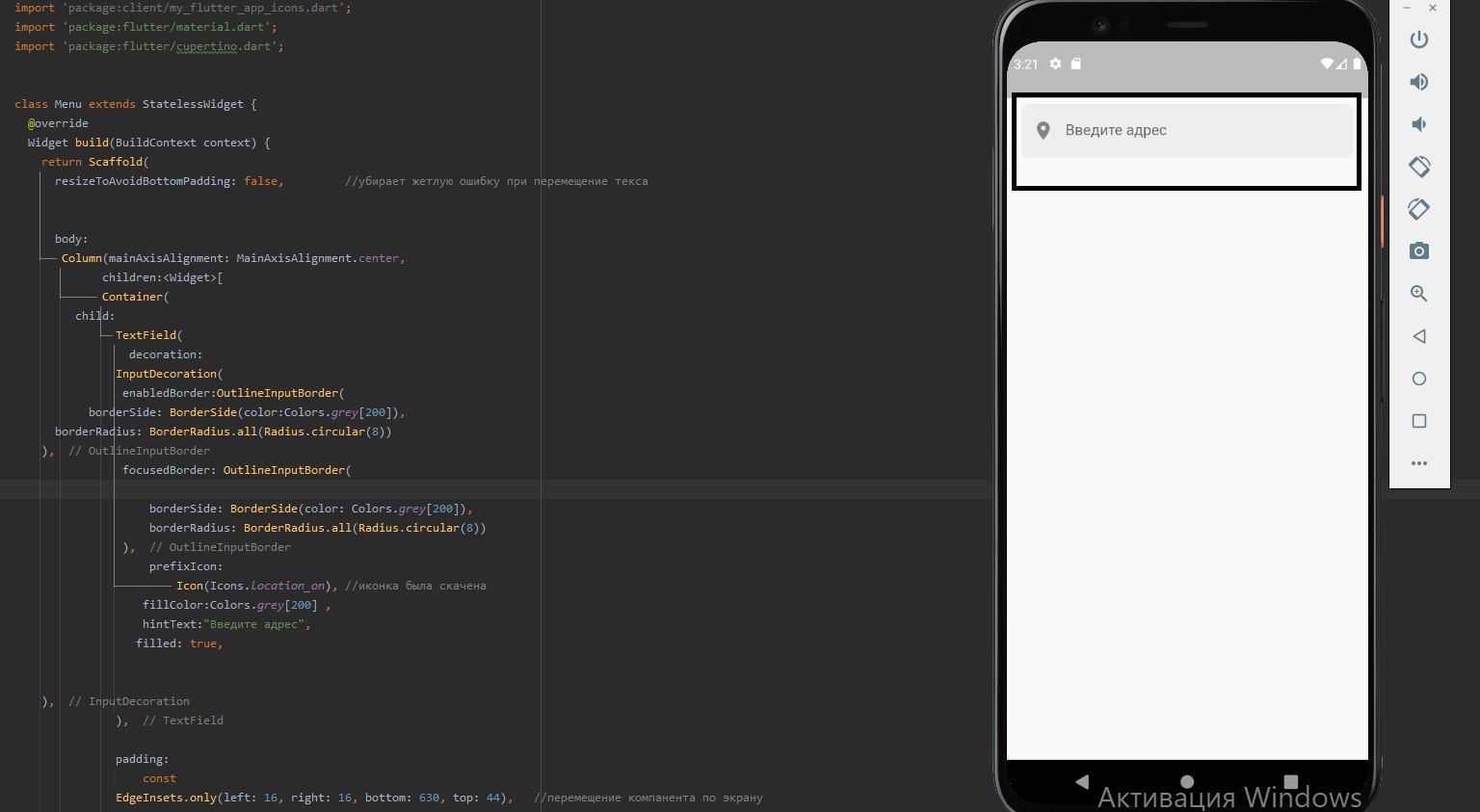Click the 'TextField(' line in code

[x=149, y=335]
